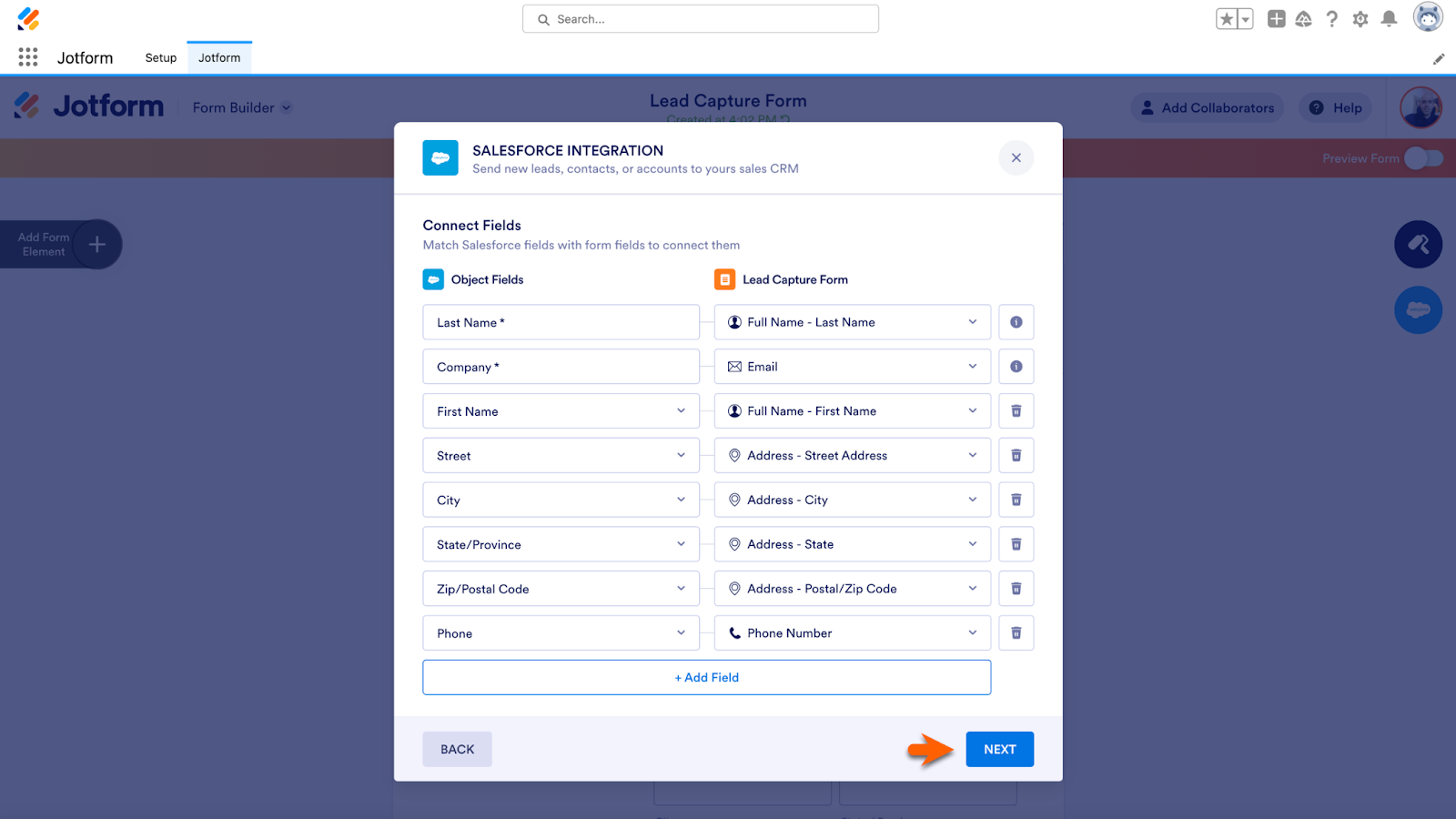The height and width of the screenshot is (819, 1456).
Task: Open the Address - State dropdown
Action: 852,544
